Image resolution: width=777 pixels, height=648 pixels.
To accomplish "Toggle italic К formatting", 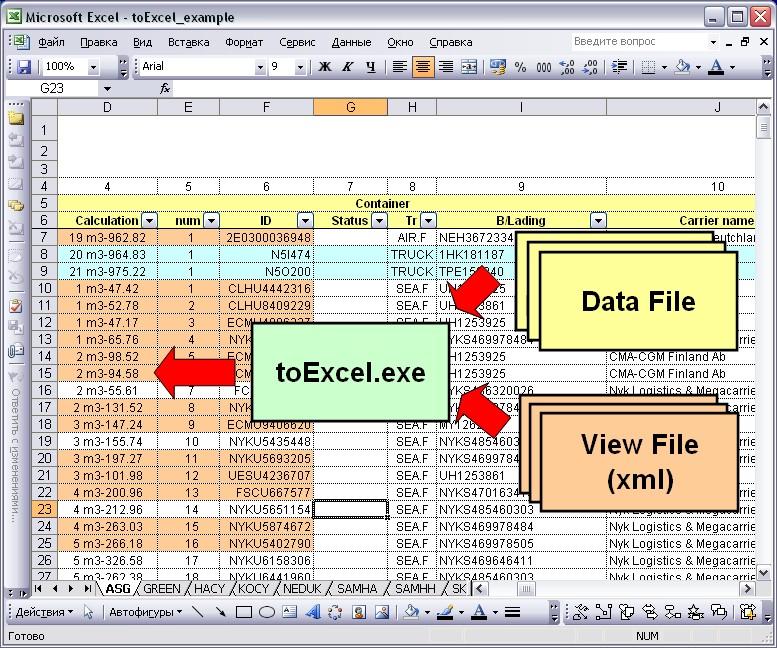I will tap(348, 66).
